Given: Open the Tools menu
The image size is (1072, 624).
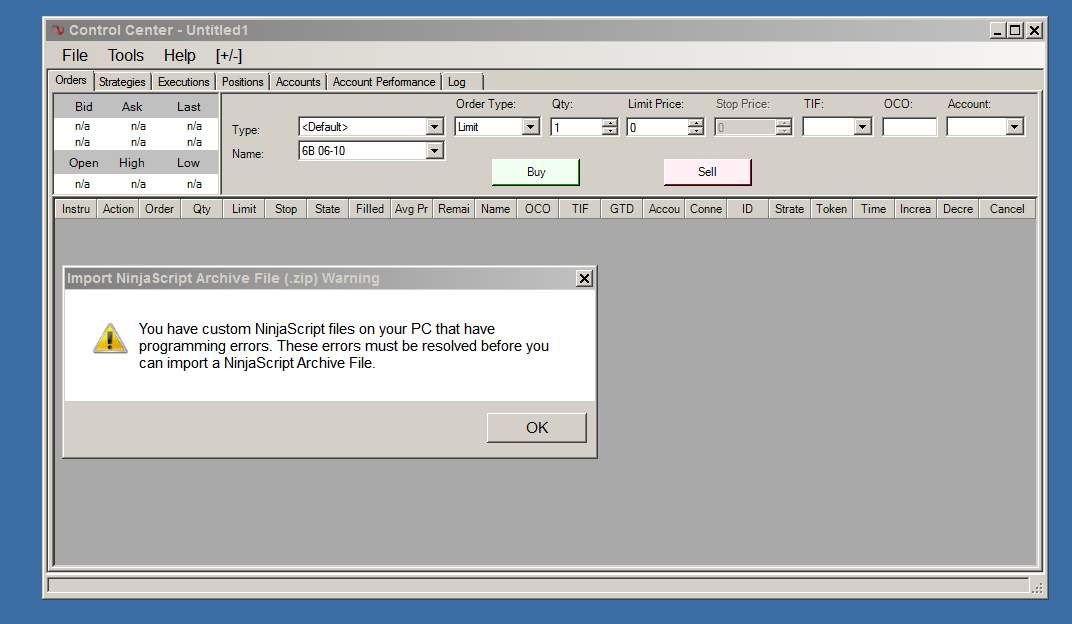Looking at the screenshot, I should [126, 55].
